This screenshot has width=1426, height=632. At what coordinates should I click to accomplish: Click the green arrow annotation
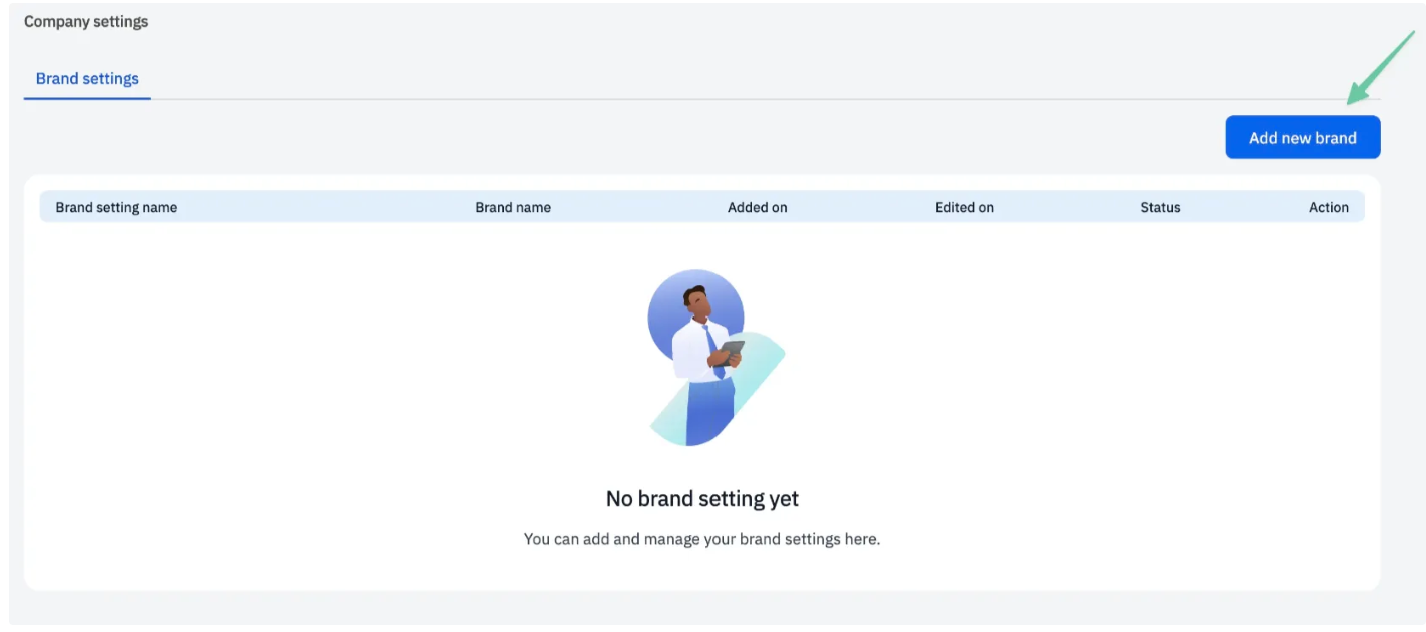[1380, 67]
